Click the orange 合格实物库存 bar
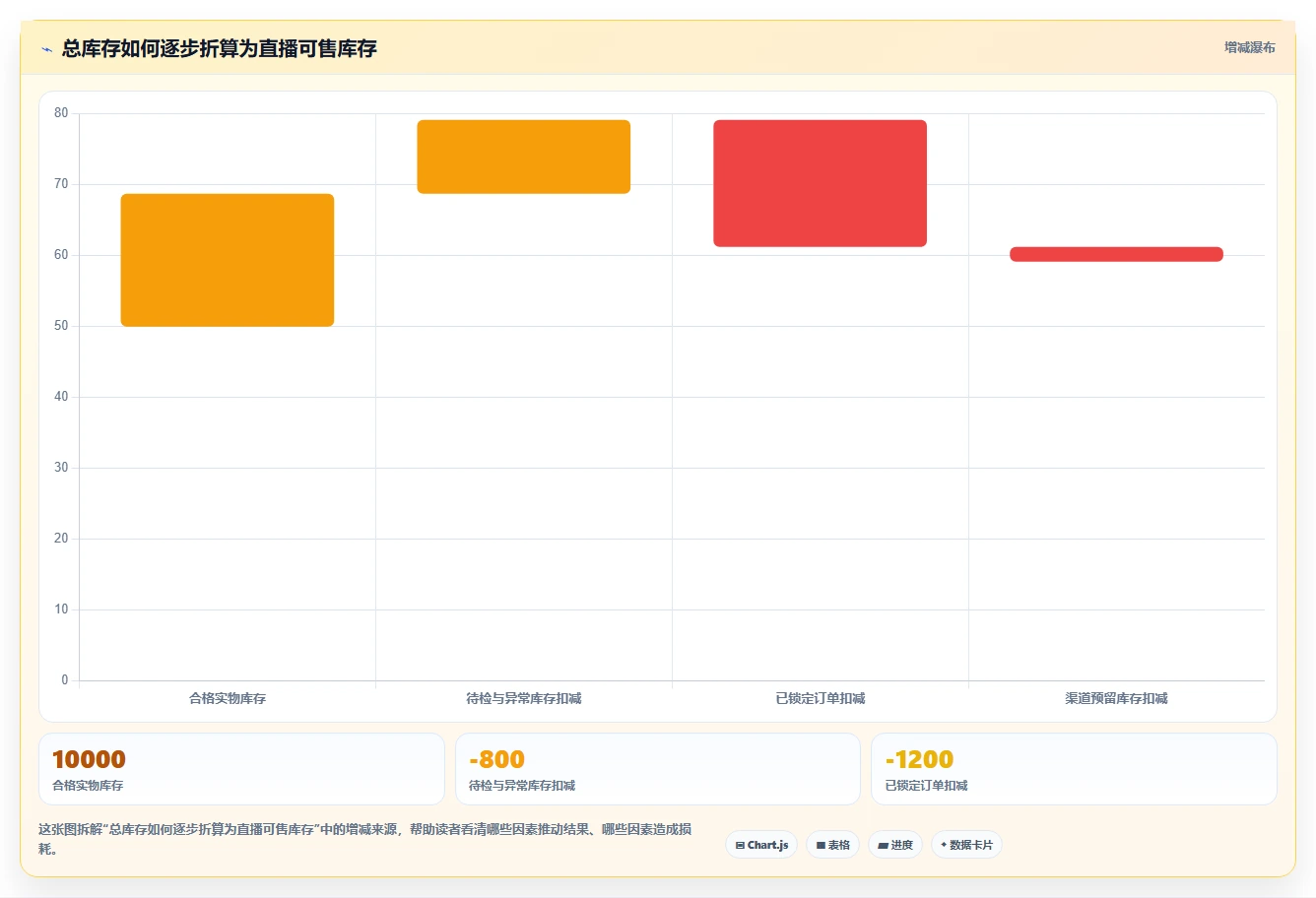This screenshot has width=1316, height=898. coord(228,260)
